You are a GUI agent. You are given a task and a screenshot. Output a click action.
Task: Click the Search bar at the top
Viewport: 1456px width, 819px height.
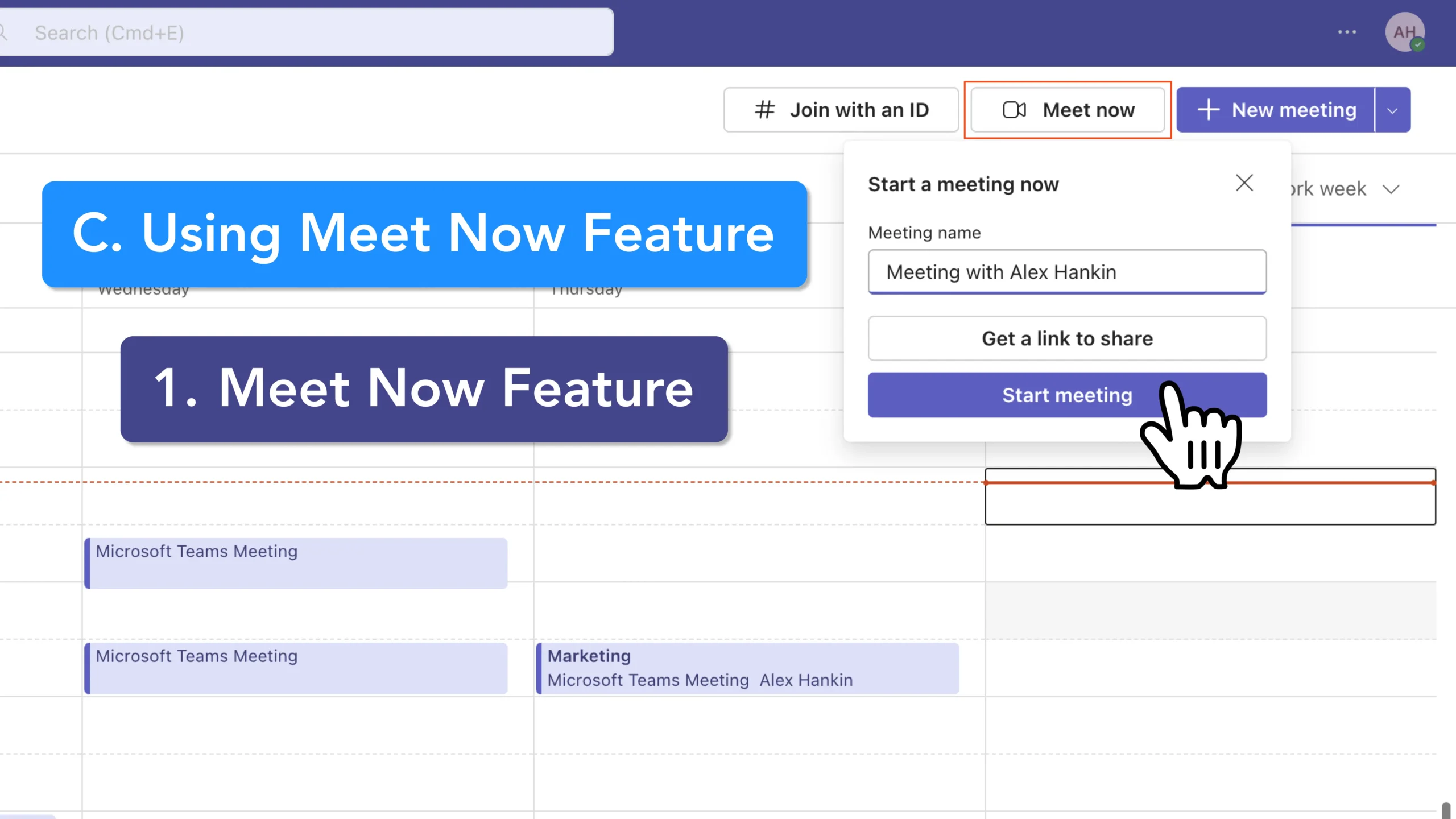(x=307, y=32)
